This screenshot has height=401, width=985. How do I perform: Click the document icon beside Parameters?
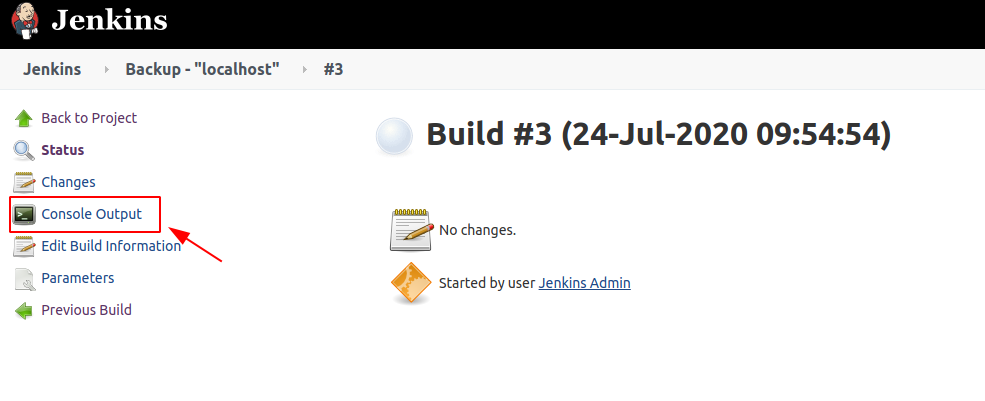[24, 279]
